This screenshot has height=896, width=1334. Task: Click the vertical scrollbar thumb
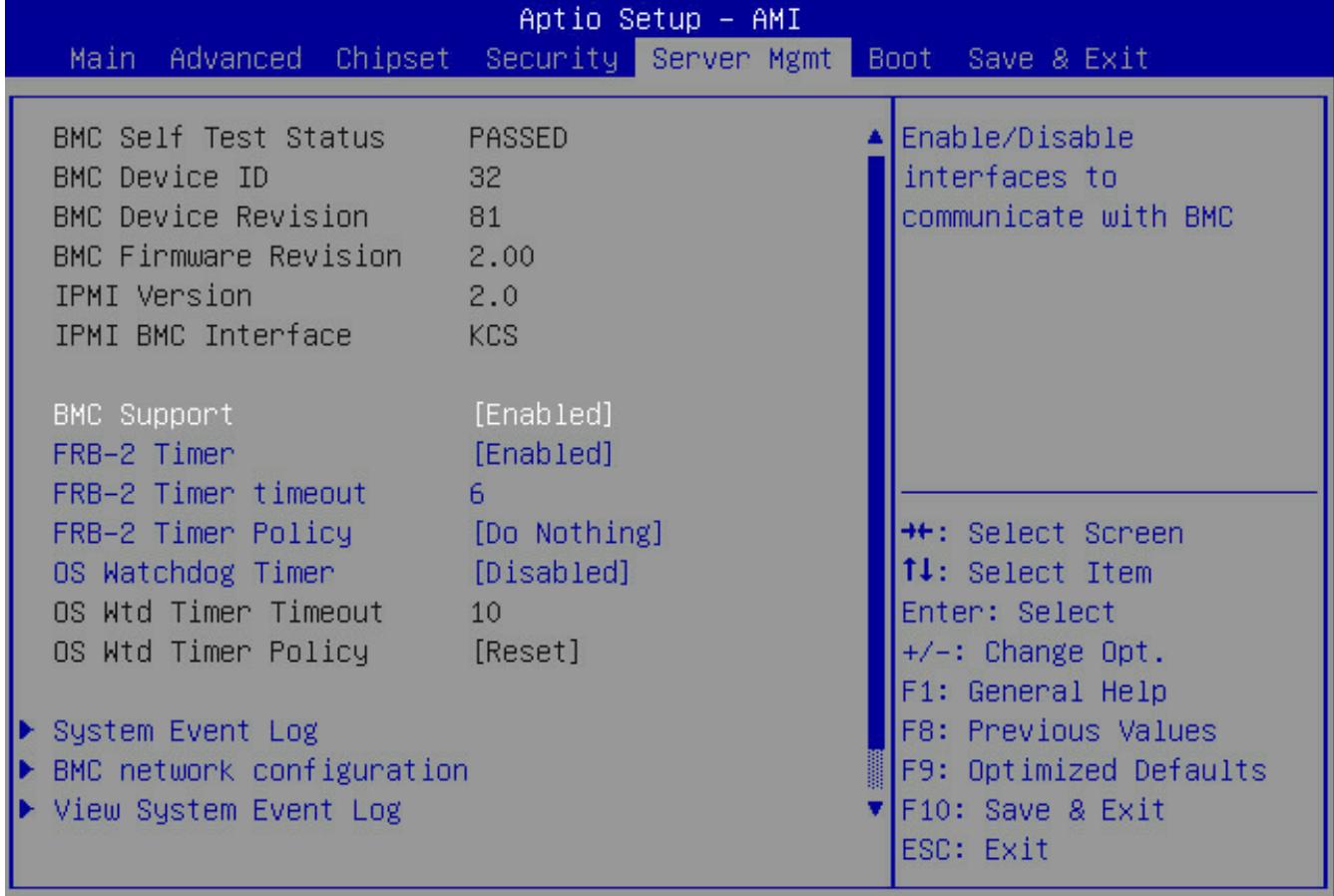click(x=876, y=450)
